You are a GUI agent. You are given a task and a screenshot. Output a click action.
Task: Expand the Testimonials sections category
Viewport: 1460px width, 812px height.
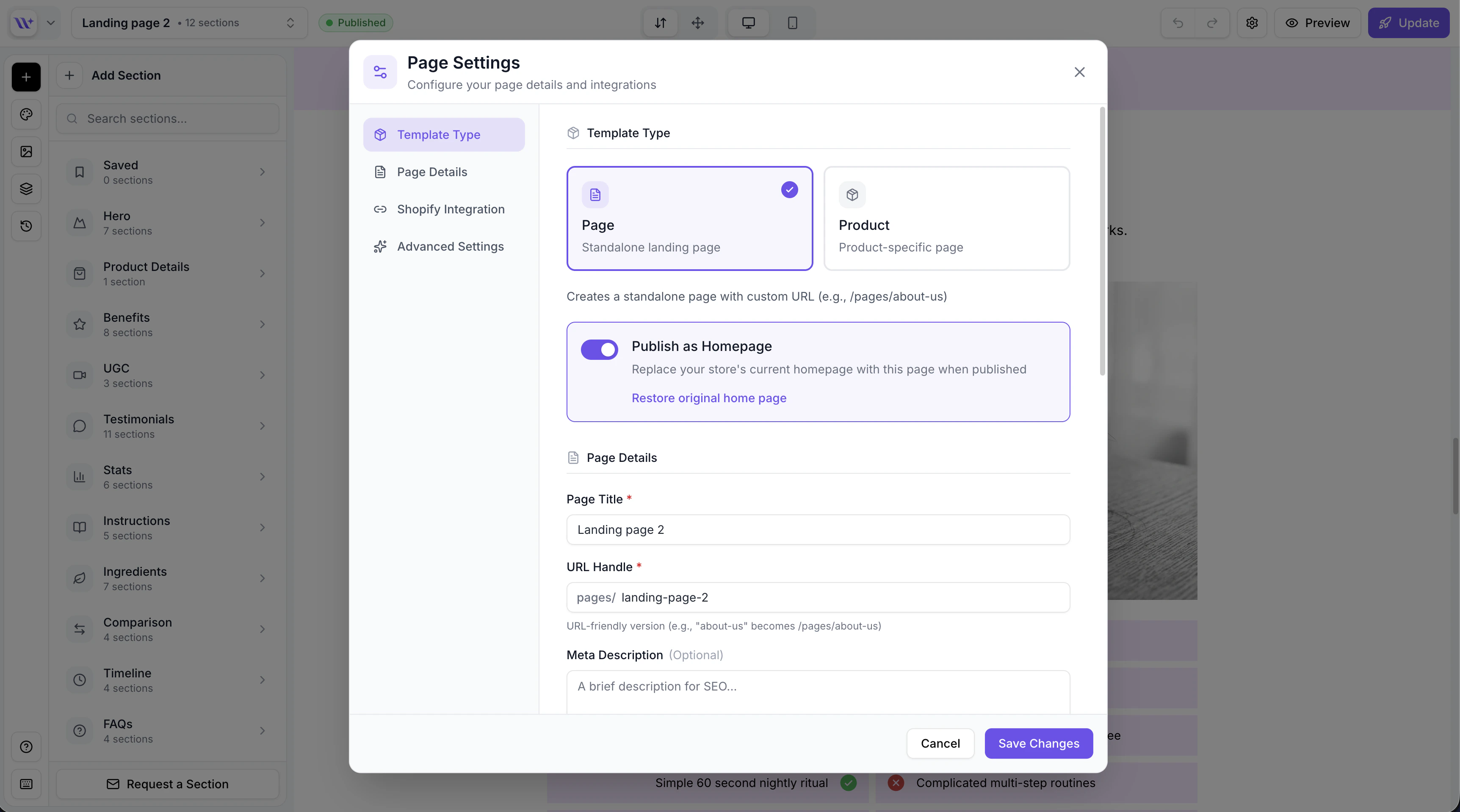(x=167, y=426)
